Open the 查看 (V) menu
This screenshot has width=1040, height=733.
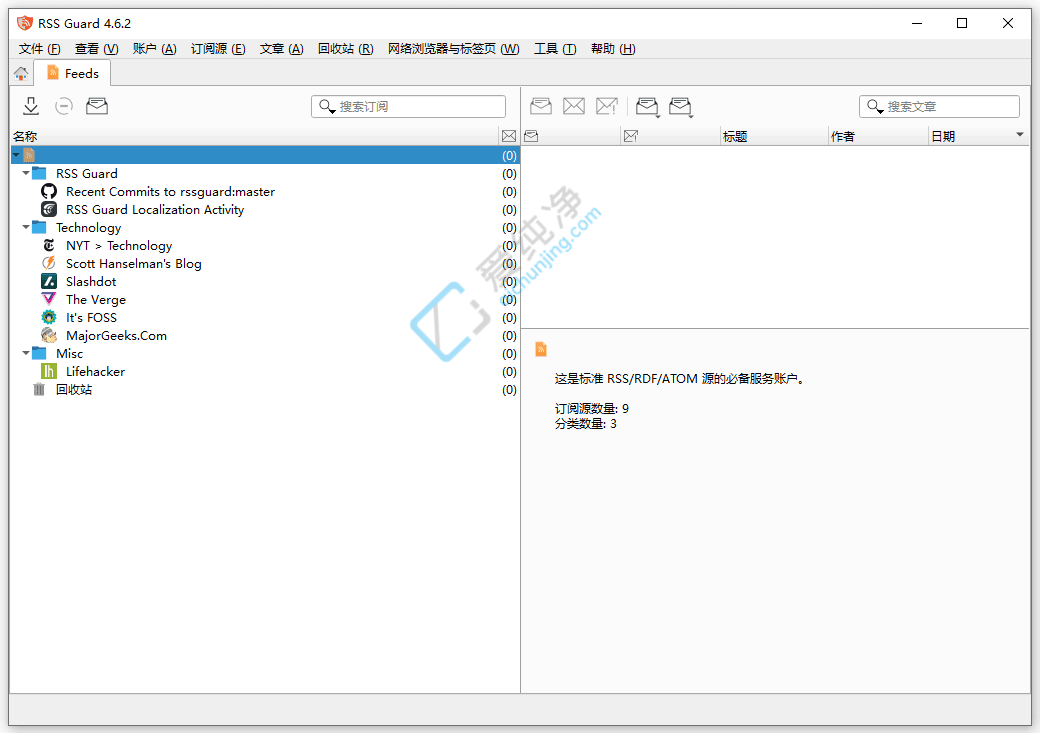(96, 49)
